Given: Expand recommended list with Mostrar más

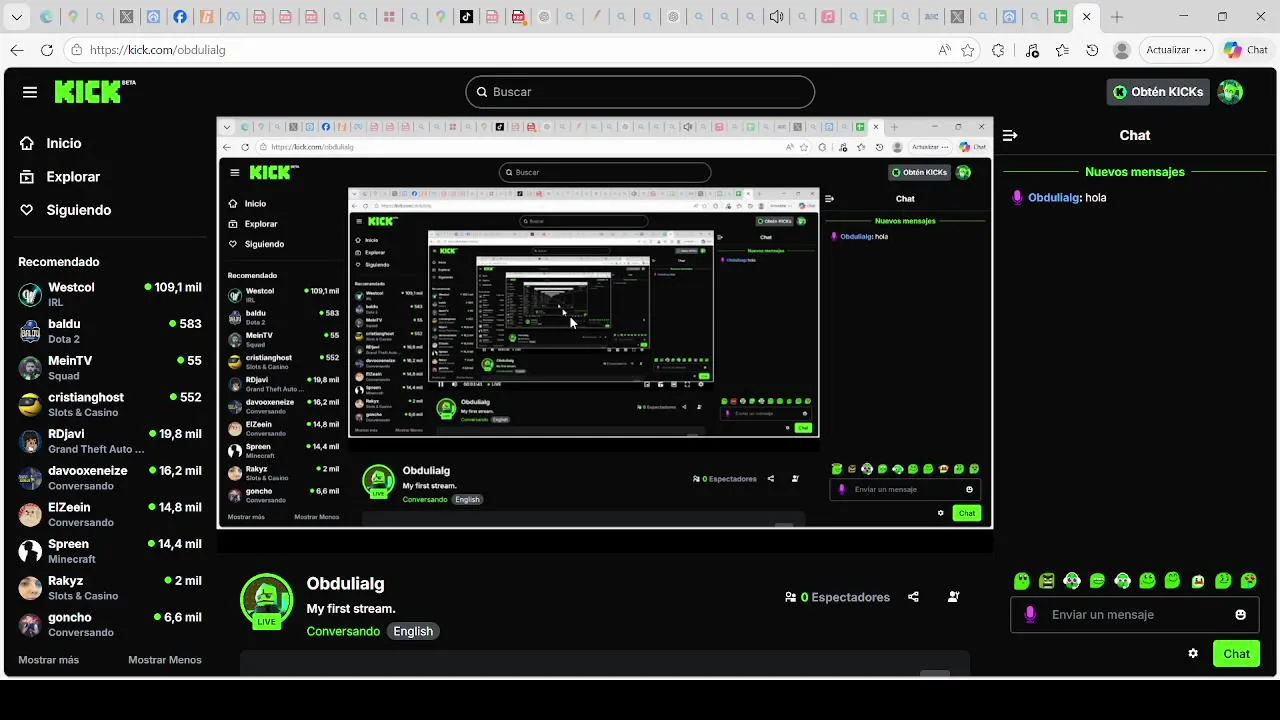Looking at the screenshot, I should (x=48, y=660).
